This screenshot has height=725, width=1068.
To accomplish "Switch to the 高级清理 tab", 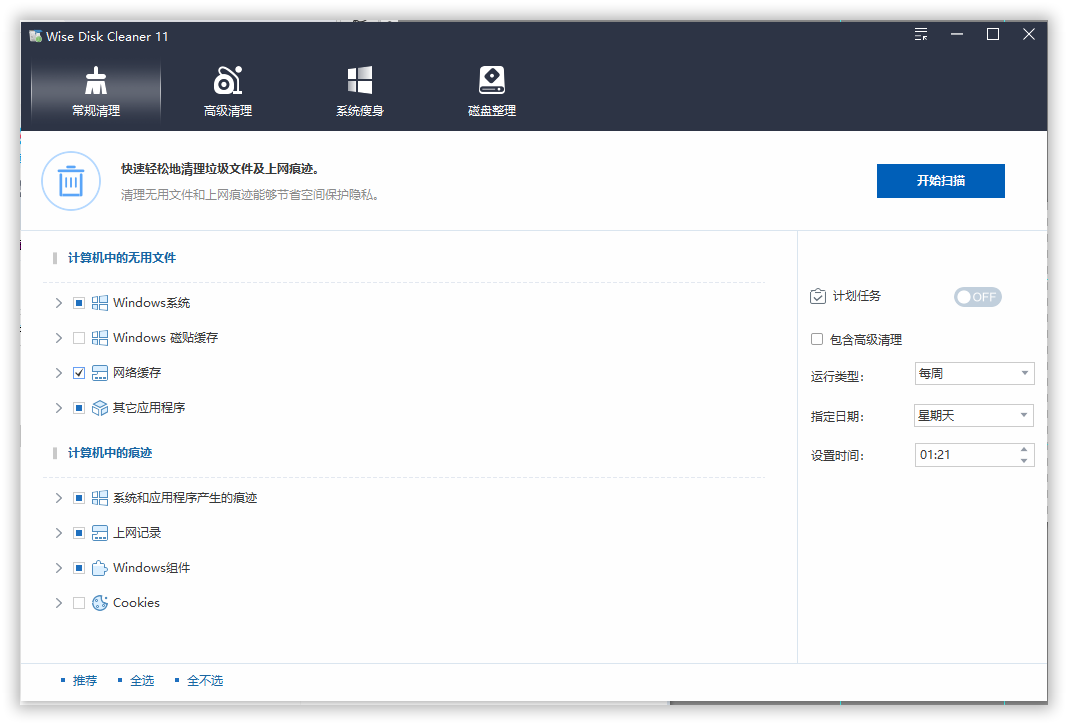I will click(227, 92).
